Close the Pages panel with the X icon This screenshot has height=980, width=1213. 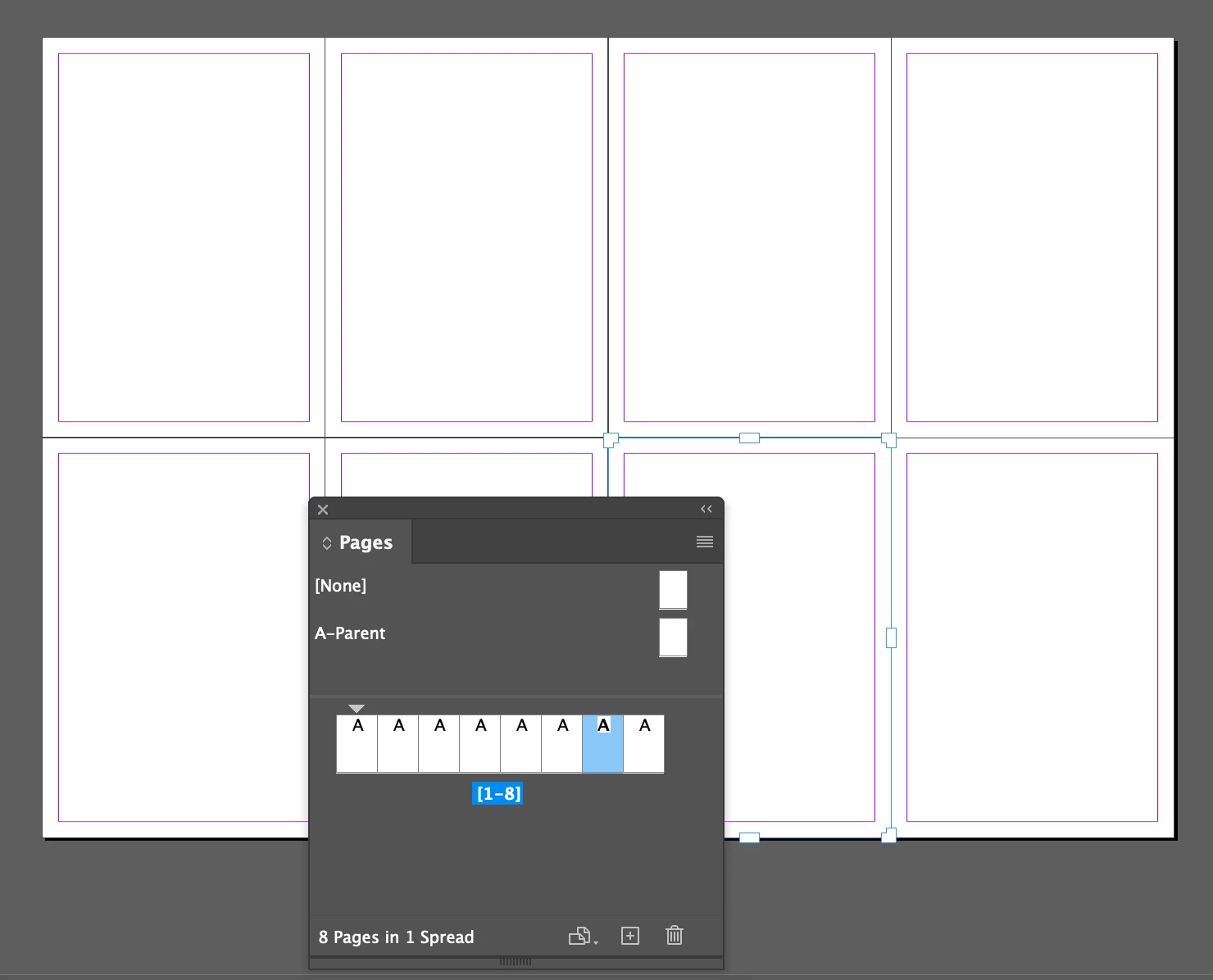323,510
